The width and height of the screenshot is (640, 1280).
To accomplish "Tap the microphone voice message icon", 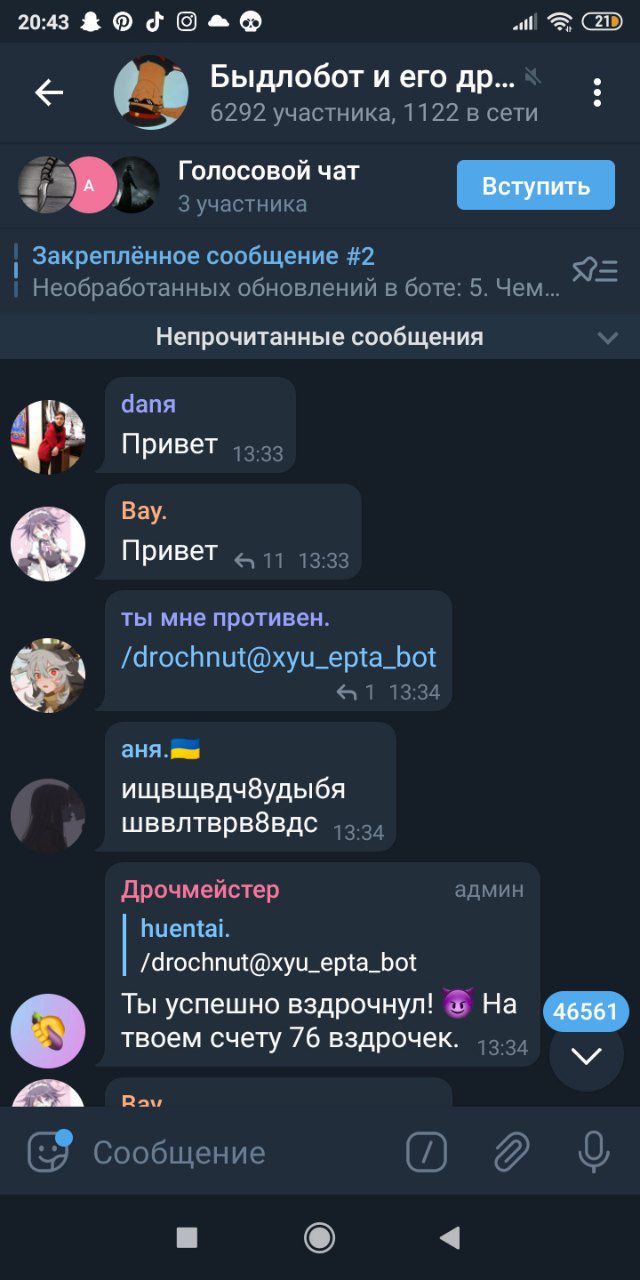I will coord(594,1153).
